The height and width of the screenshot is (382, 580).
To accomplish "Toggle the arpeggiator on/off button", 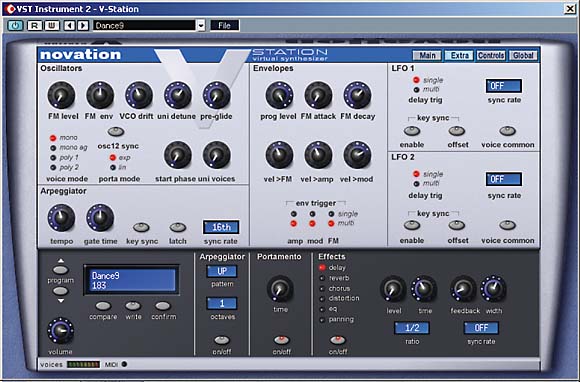I will coord(222,340).
